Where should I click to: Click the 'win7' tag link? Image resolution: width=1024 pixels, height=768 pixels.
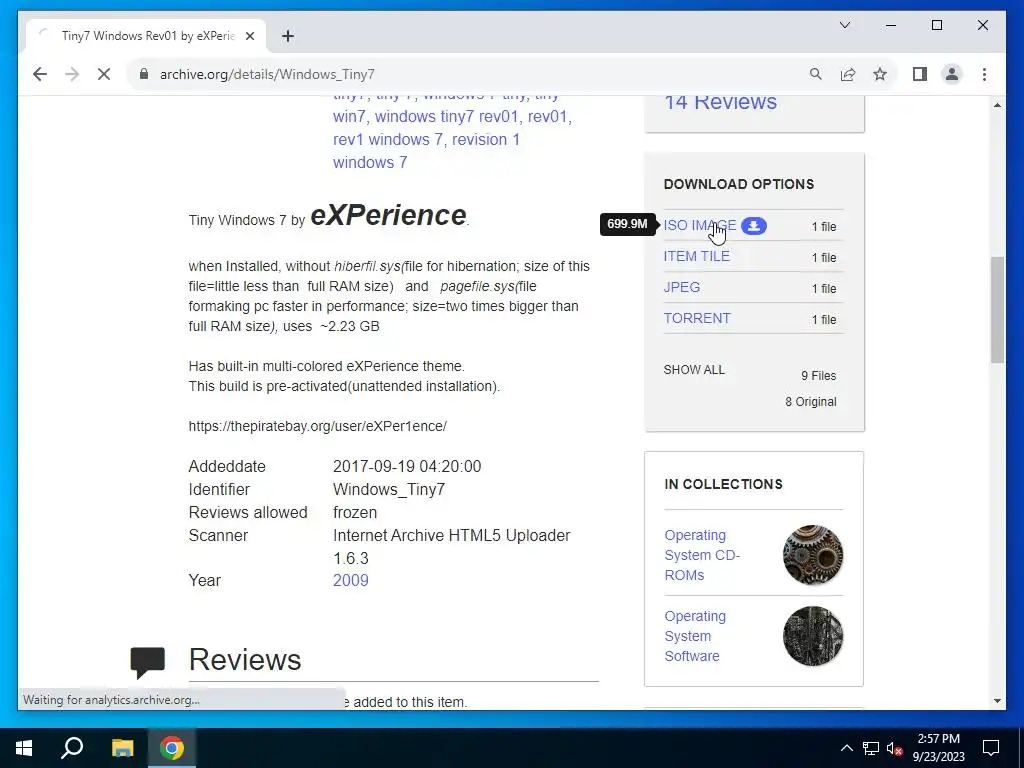click(349, 117)
